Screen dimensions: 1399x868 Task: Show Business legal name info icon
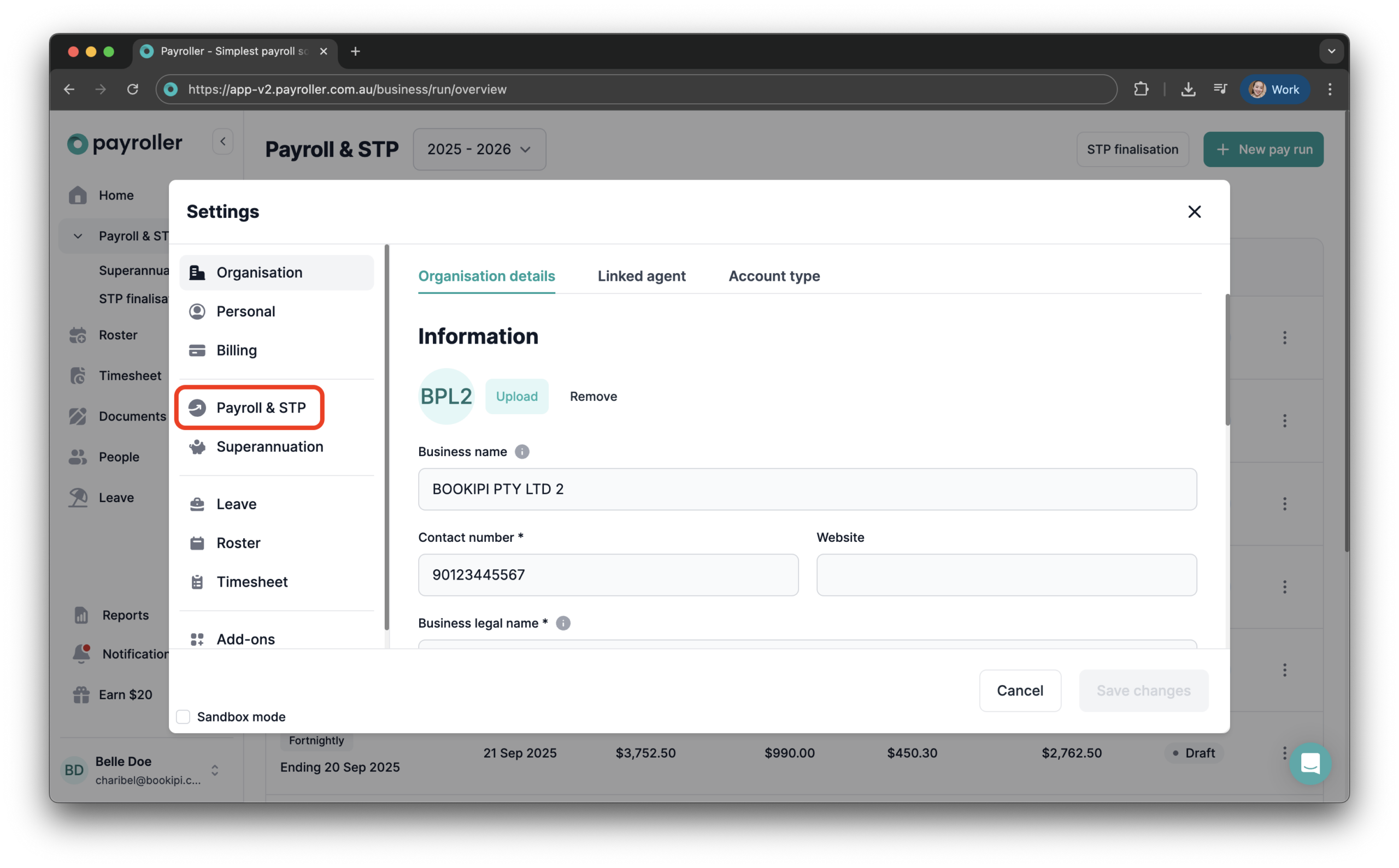pos(563,624)
